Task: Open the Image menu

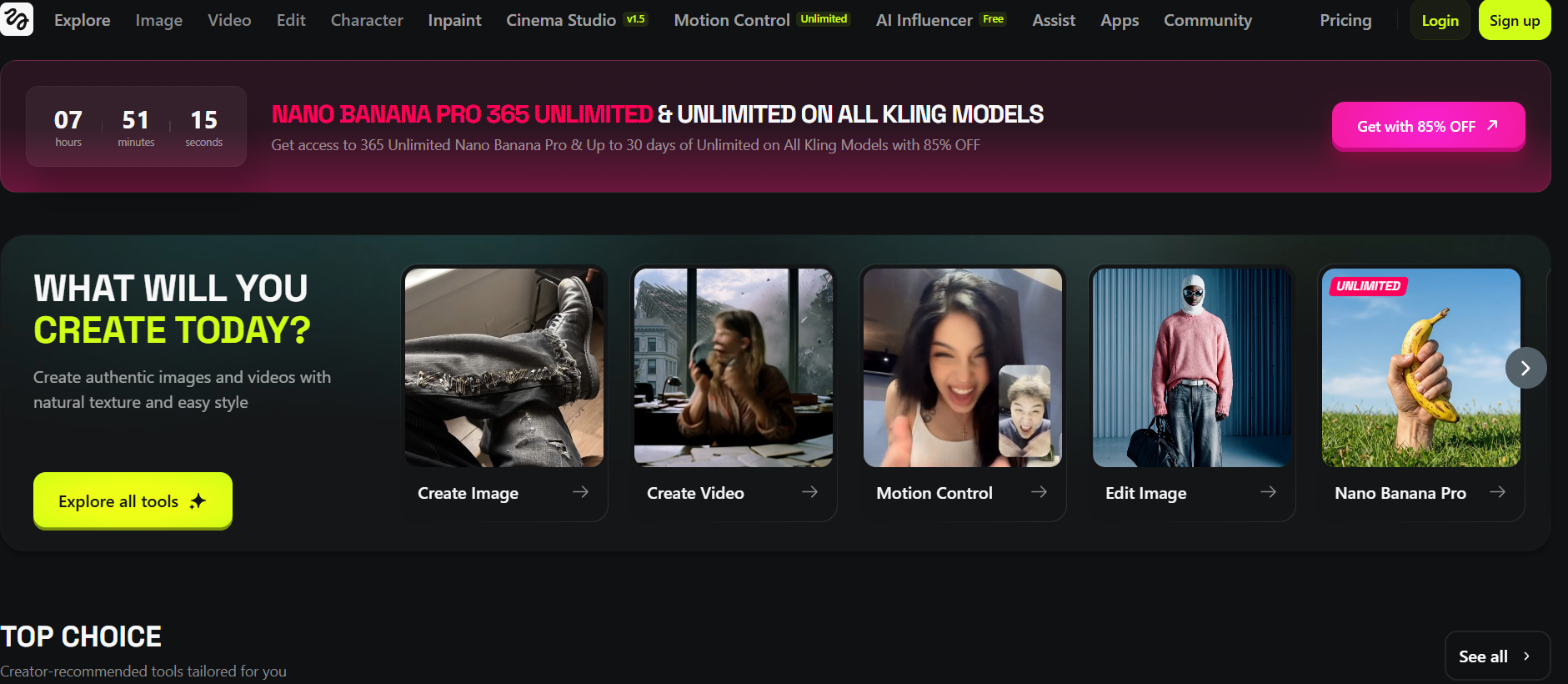Action: click(159, 20)
